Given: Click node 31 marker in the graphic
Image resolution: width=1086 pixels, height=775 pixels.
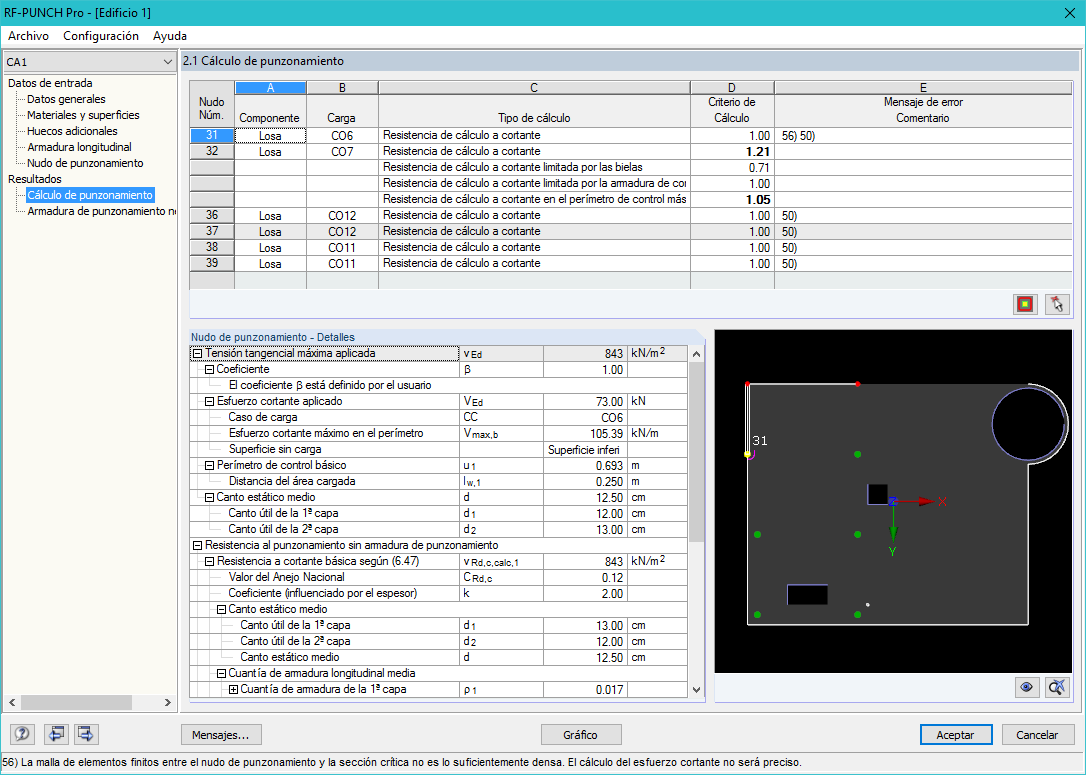Looking at the screenshot, I should 747,454.
